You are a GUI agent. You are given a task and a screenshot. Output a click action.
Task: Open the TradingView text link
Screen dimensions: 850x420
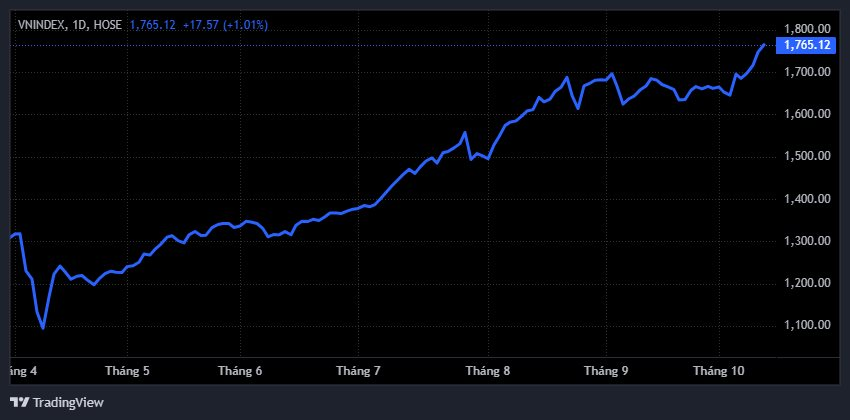tap(66, 403)
